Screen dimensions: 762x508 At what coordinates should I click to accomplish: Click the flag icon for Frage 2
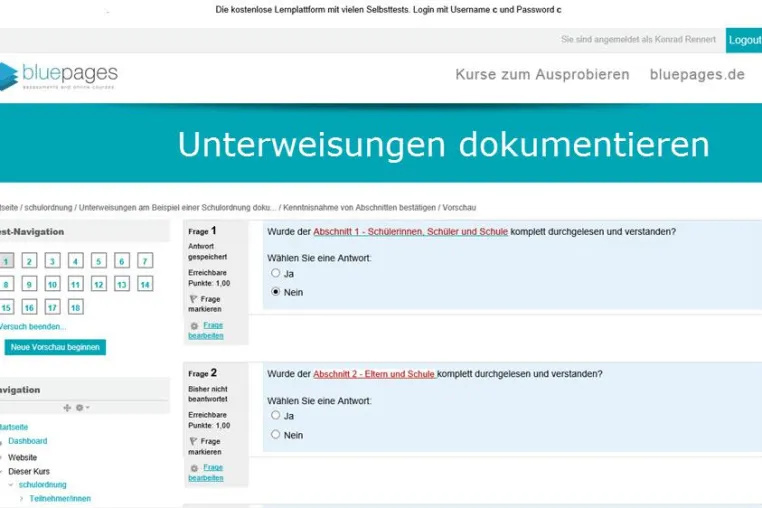tap(193, 441)
